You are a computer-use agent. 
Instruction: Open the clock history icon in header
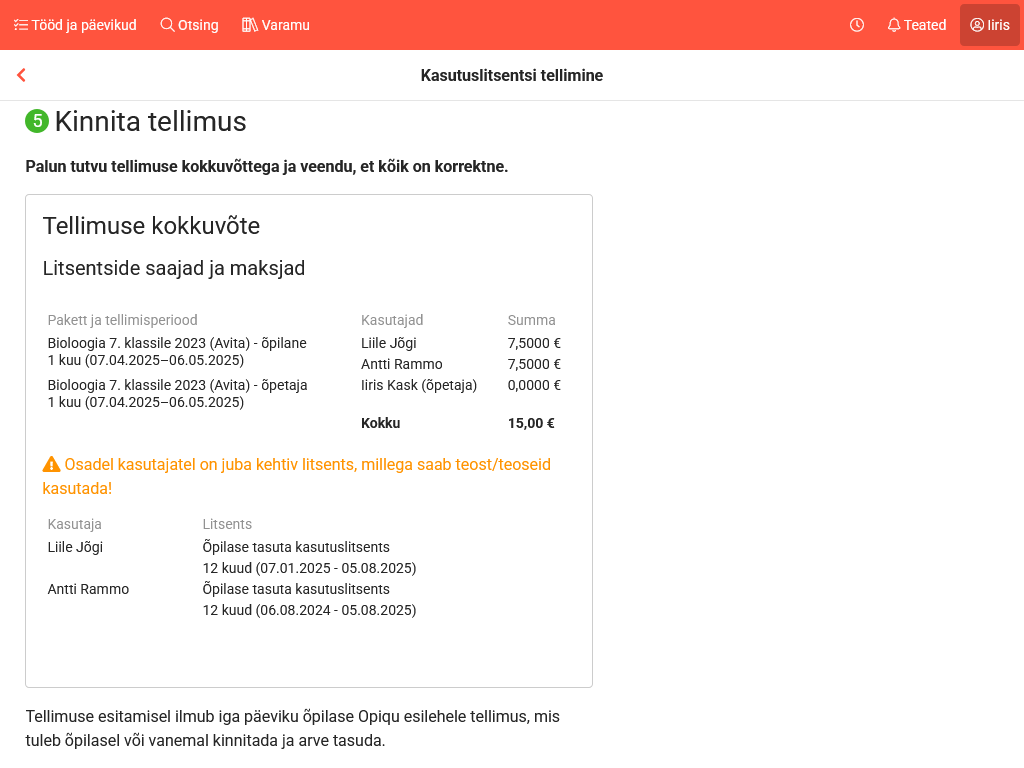pyautogui.click(x=857, y=25)
